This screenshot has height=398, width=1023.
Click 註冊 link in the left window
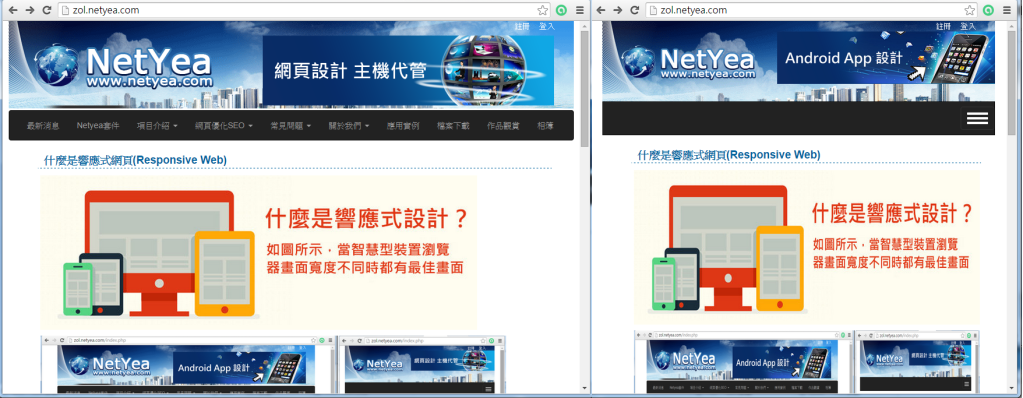[x=522, y=26]
